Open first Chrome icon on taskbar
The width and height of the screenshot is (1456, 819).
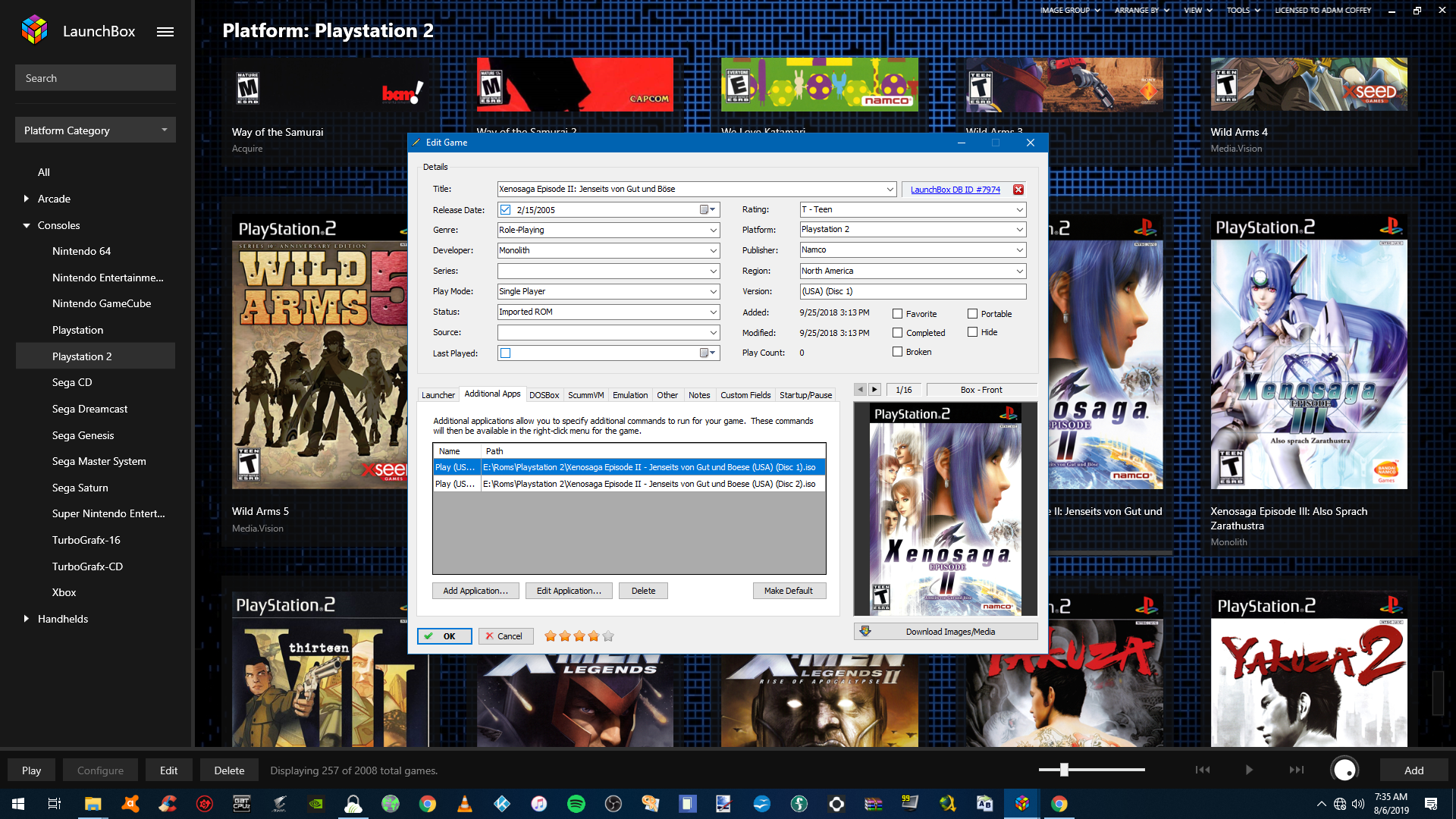[428, 804]
